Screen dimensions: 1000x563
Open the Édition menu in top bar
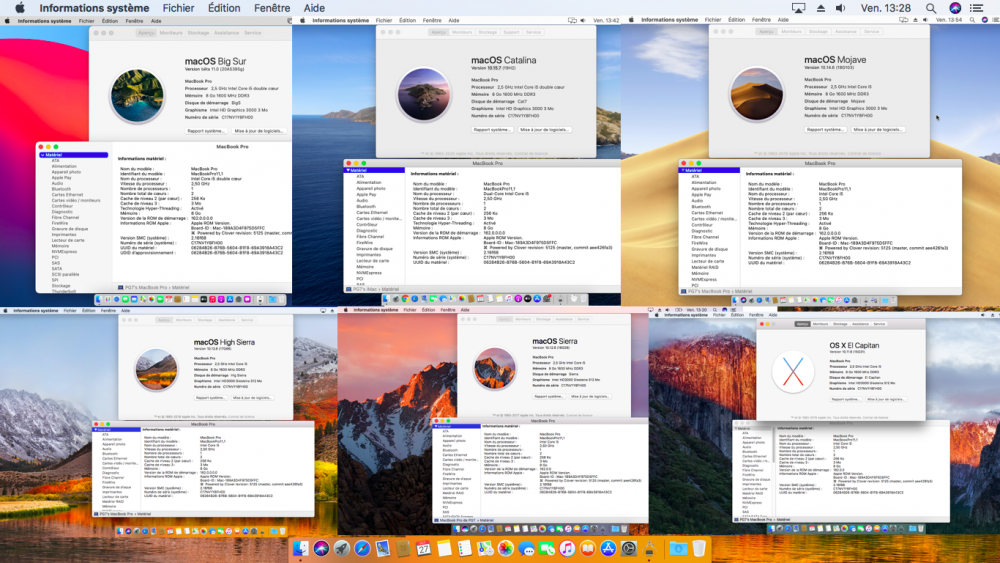pyautogui.click(x=224, y=8)
